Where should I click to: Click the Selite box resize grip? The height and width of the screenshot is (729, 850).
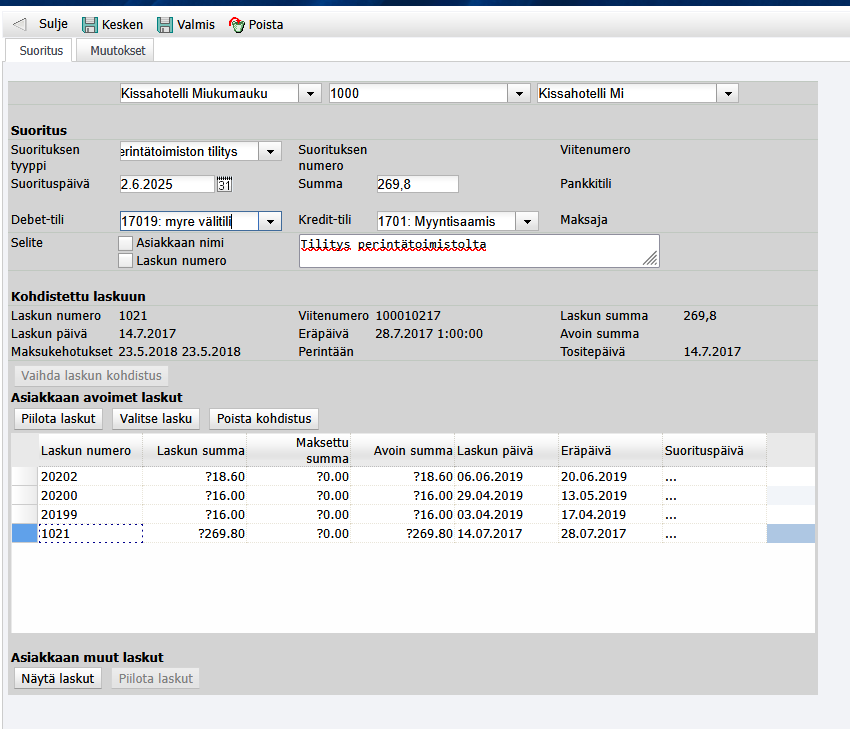[x=651, y=259]
